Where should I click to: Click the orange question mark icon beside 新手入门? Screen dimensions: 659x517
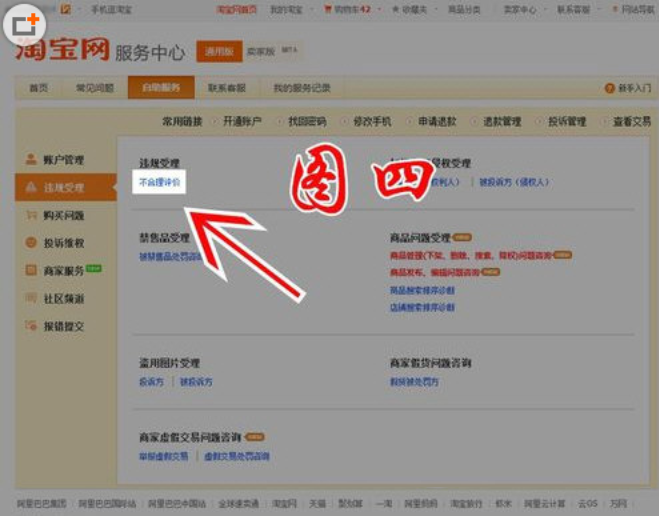(609, 88)
